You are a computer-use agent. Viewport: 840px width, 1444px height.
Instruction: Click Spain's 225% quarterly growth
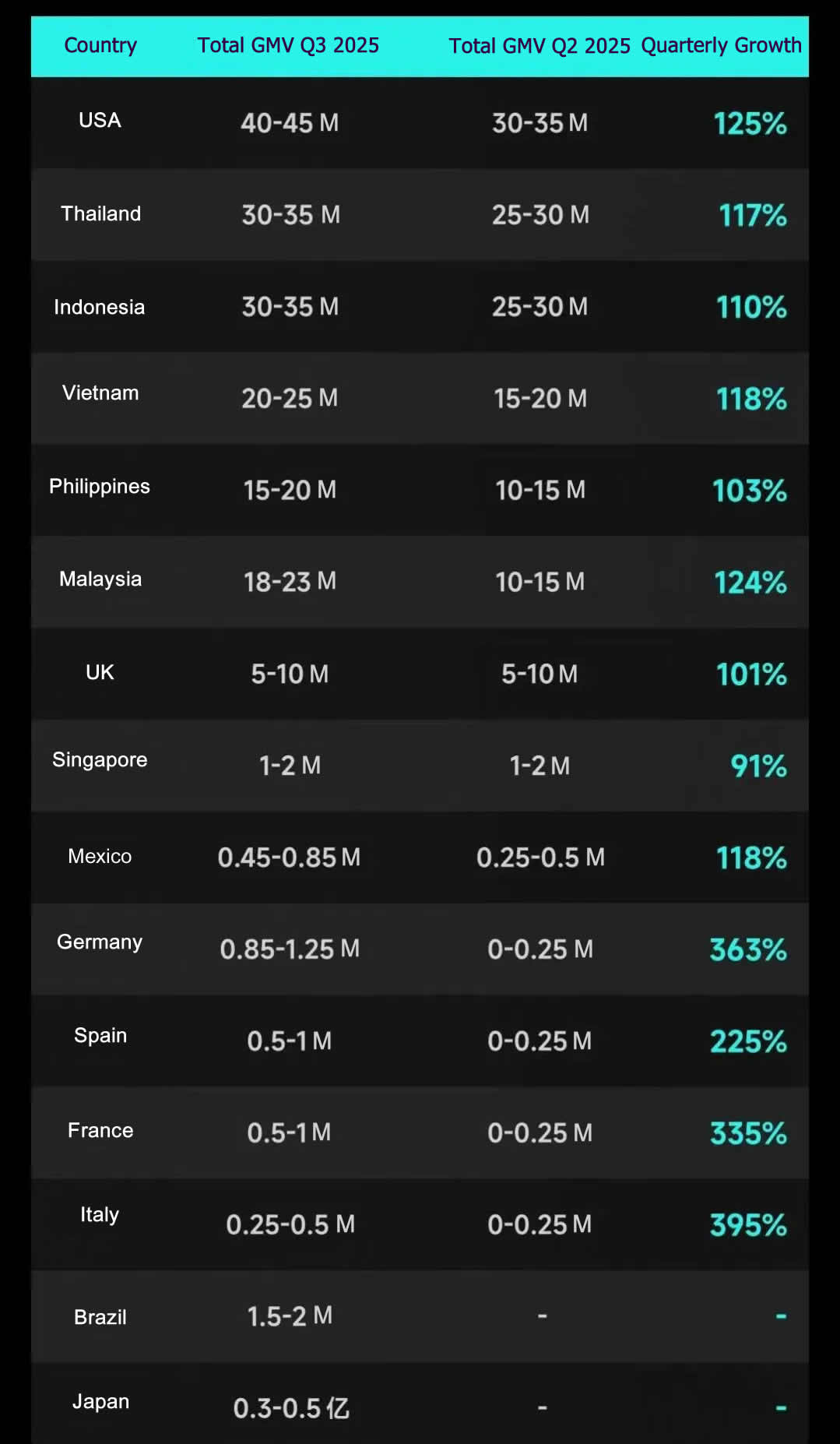[x=748, y=1042]
